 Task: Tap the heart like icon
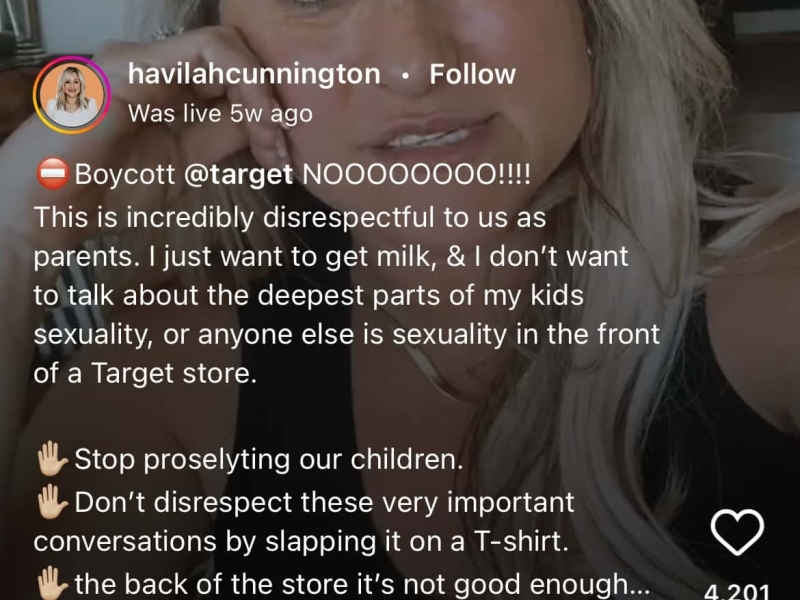(737, 532)
